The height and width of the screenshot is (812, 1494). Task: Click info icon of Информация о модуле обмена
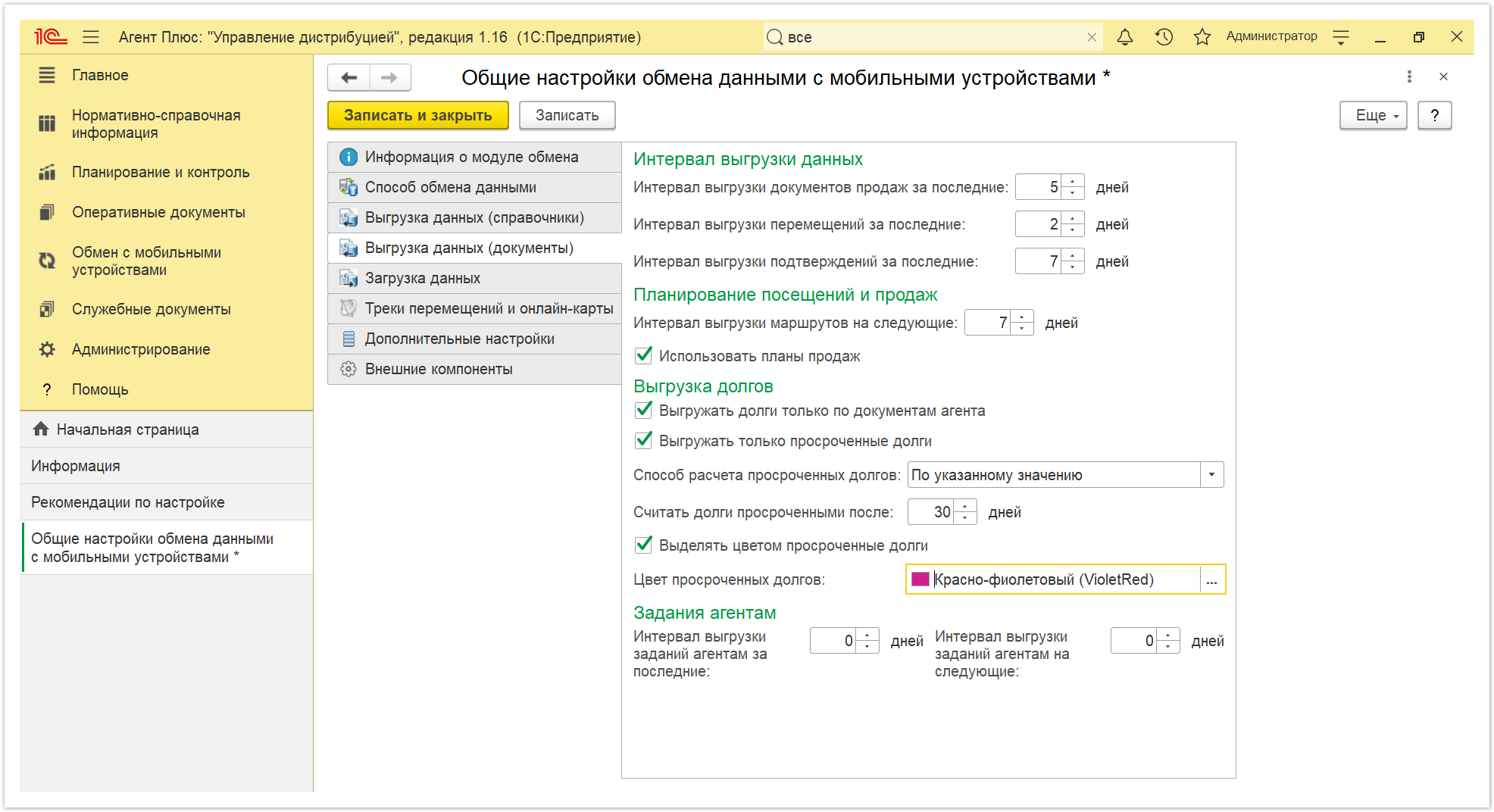pyautogui.click(x=348, y=157)
